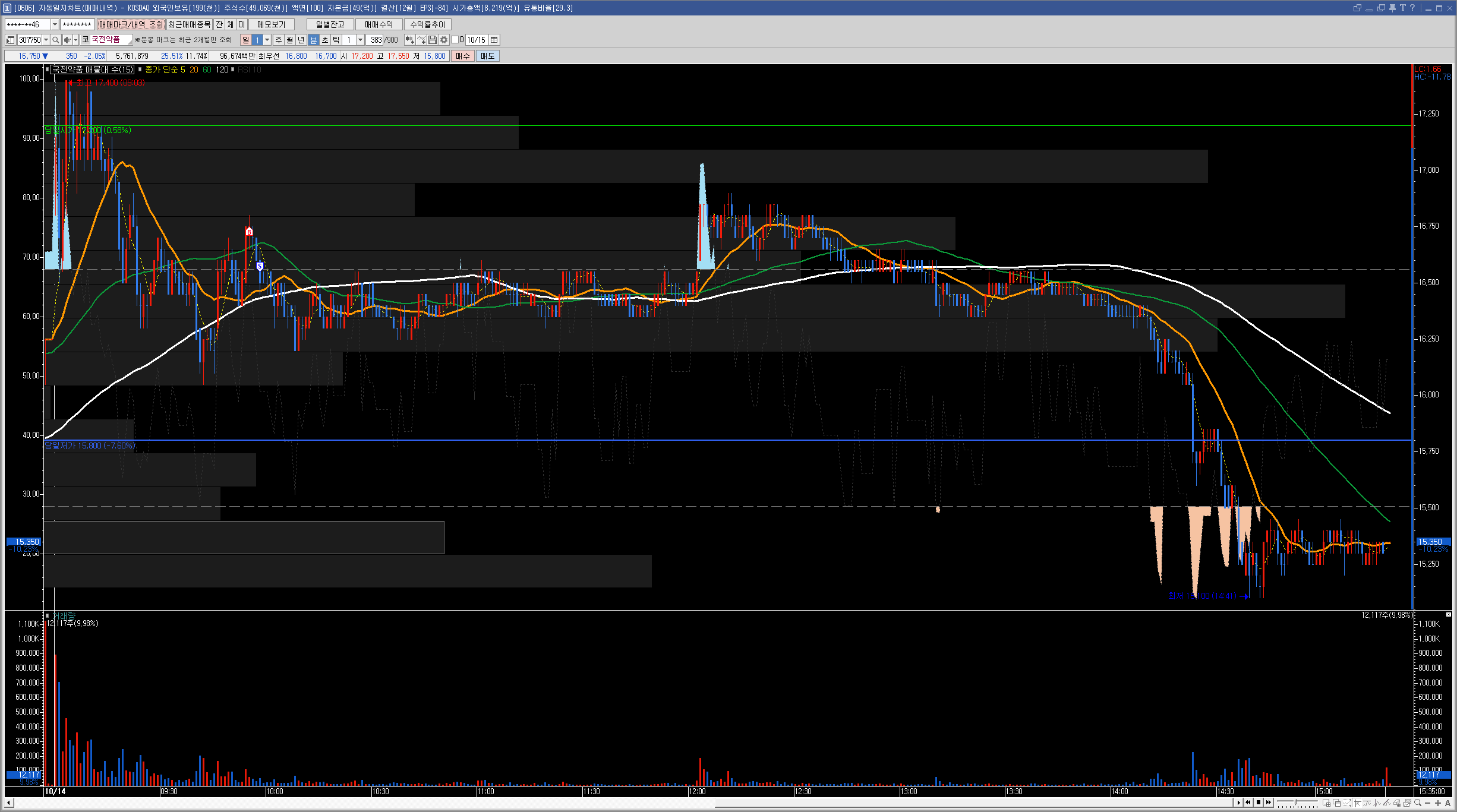Screen dimensions: 1457x812
Task: Expand stock code 307750 dropdown
Action: [x=46, y=40]
